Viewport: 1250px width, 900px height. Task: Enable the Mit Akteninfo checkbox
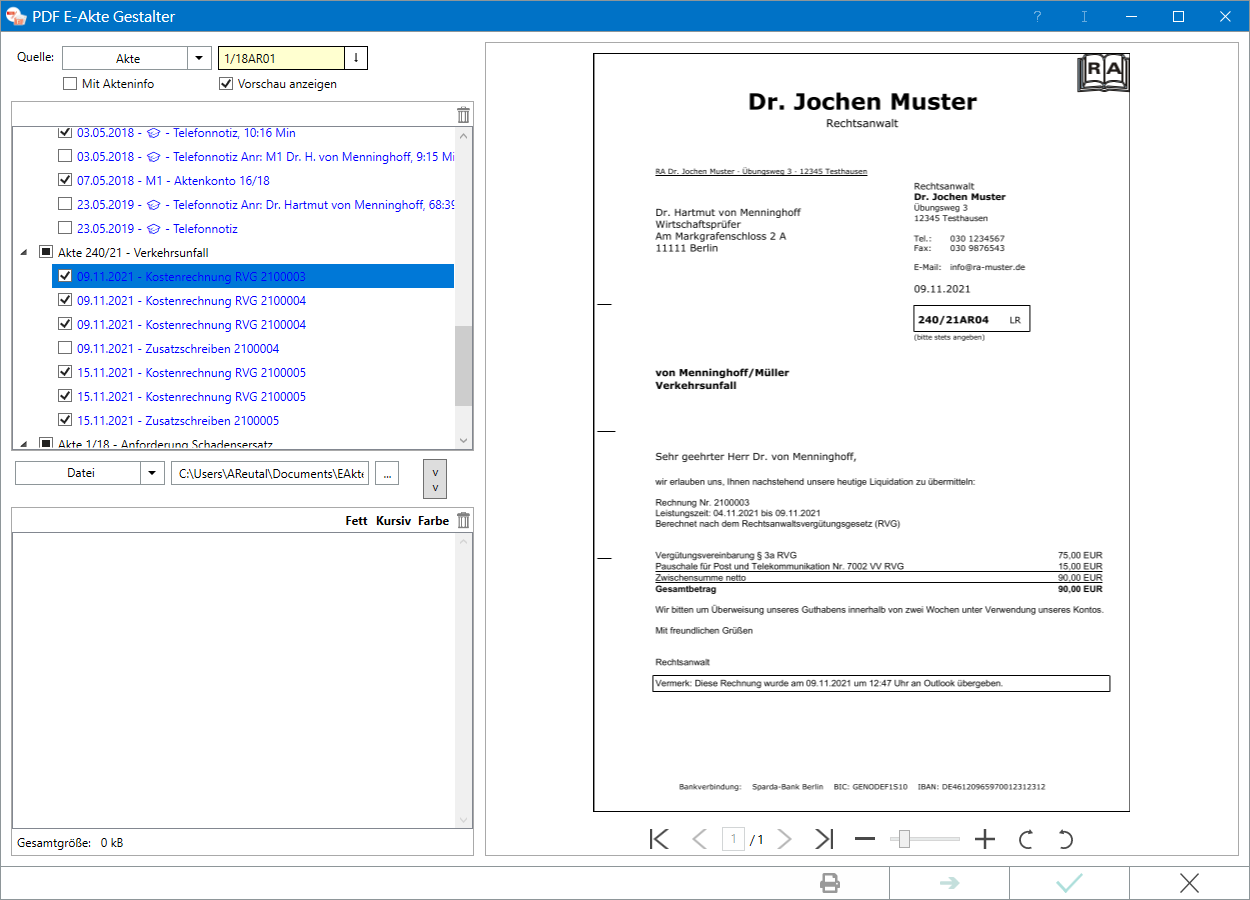(70, 84)
